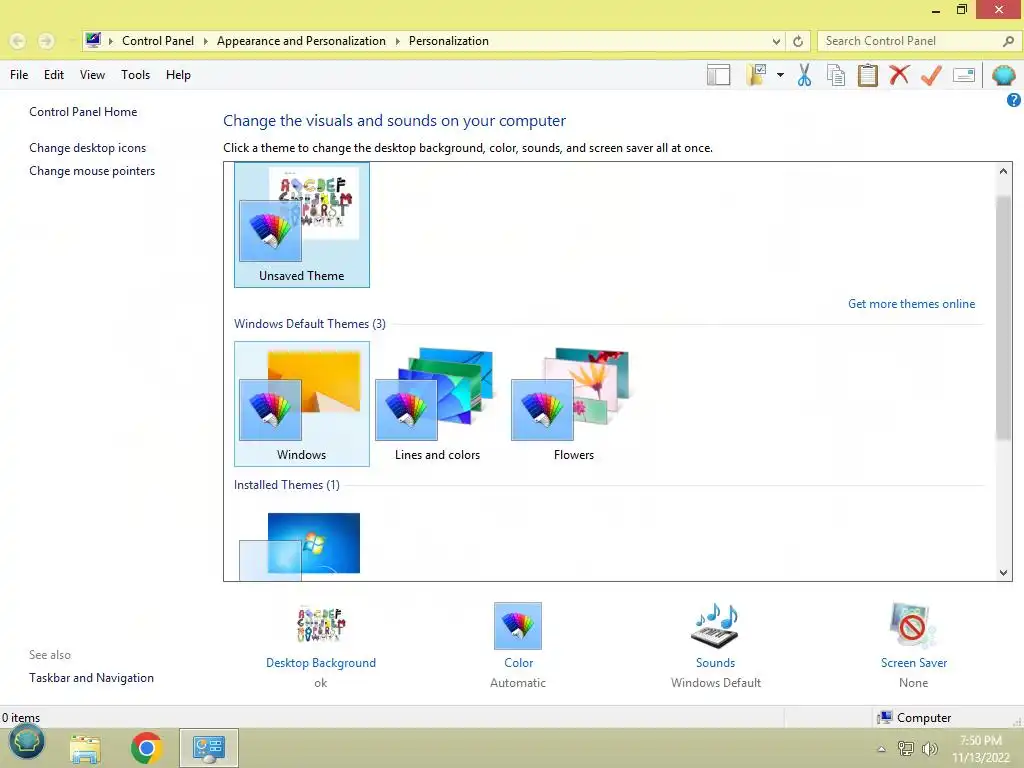Click the Paste clipboard icon

pos(867,75)
